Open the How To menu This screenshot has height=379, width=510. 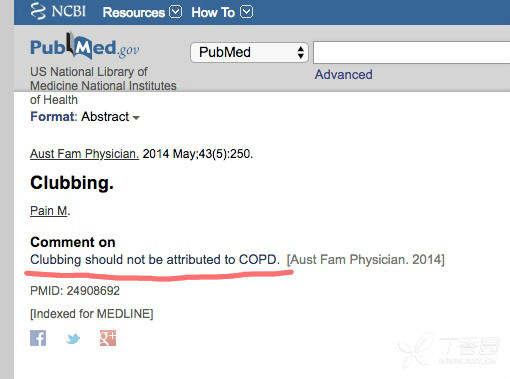213,13
